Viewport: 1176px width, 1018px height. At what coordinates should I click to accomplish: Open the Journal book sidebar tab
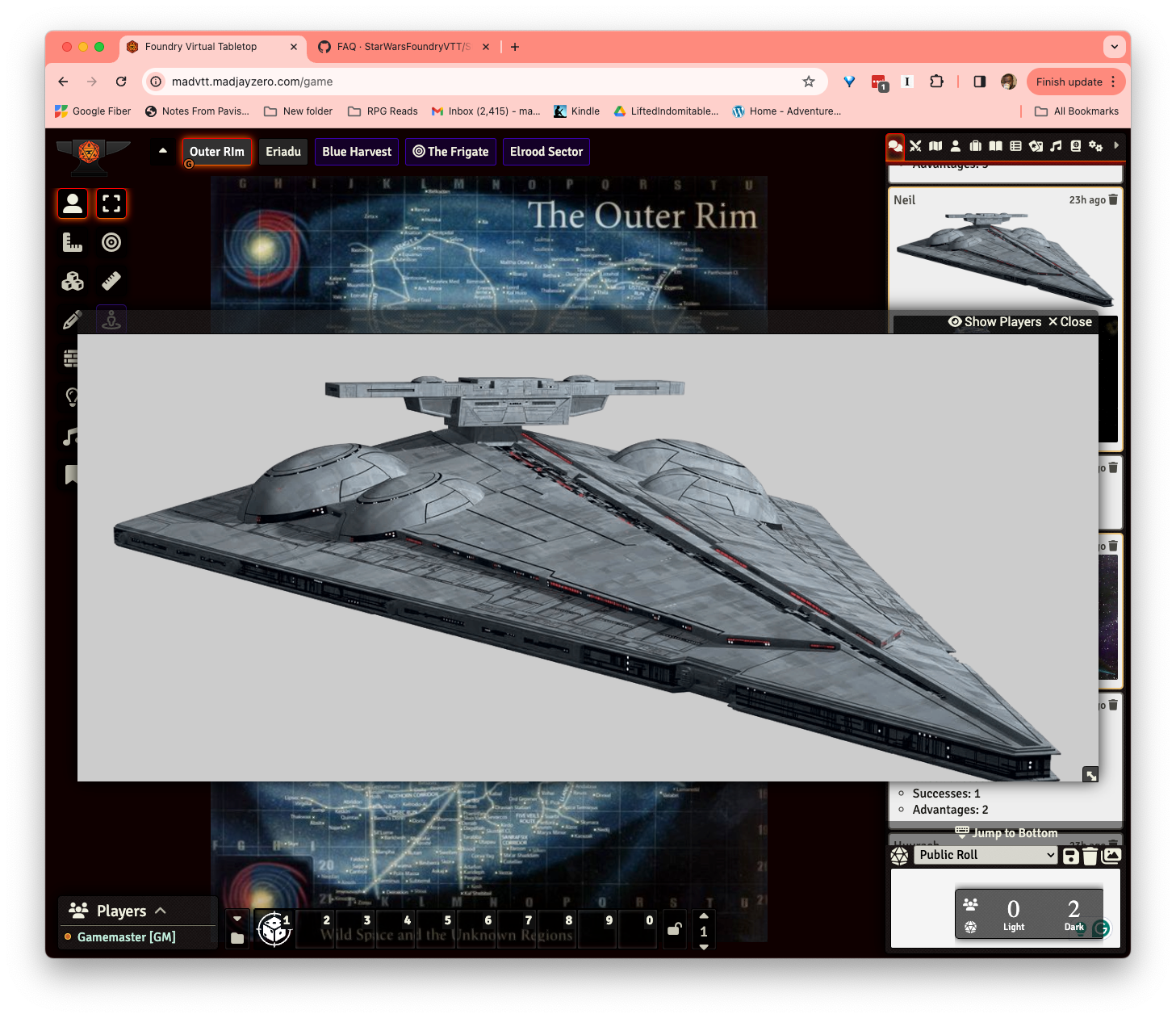coord(996,146)
